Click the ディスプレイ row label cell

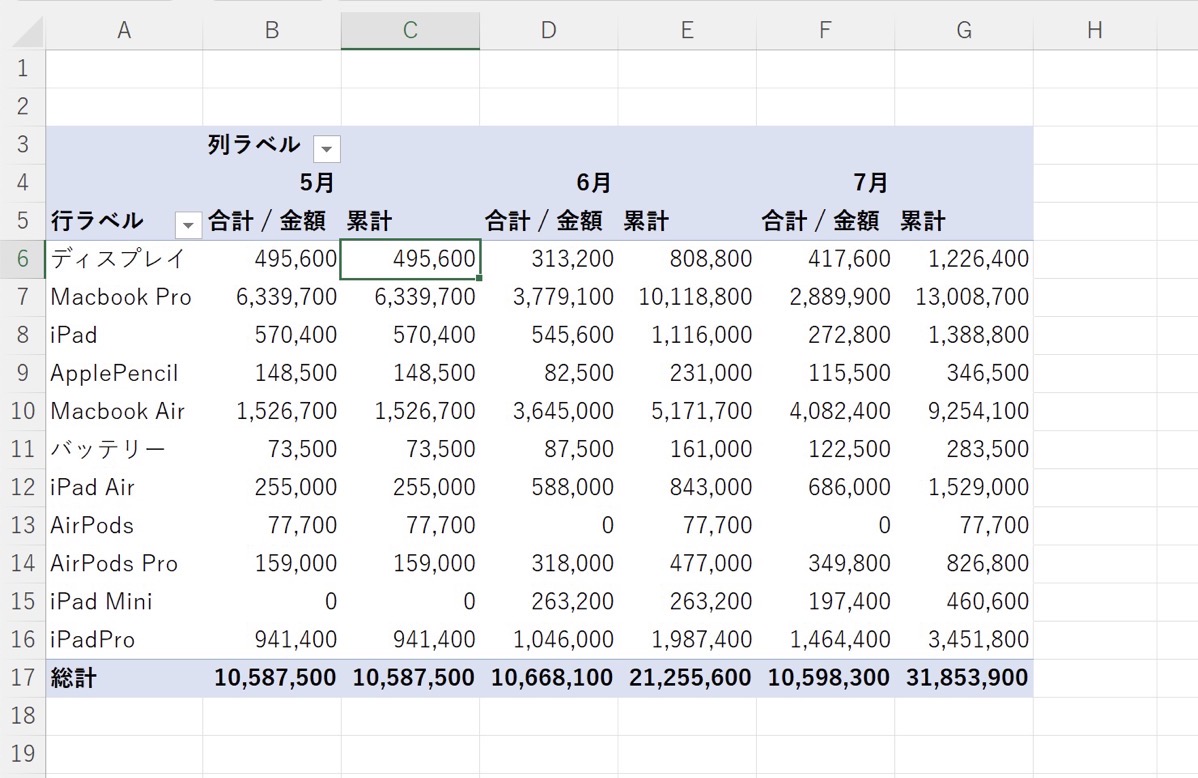pos(124,259)
